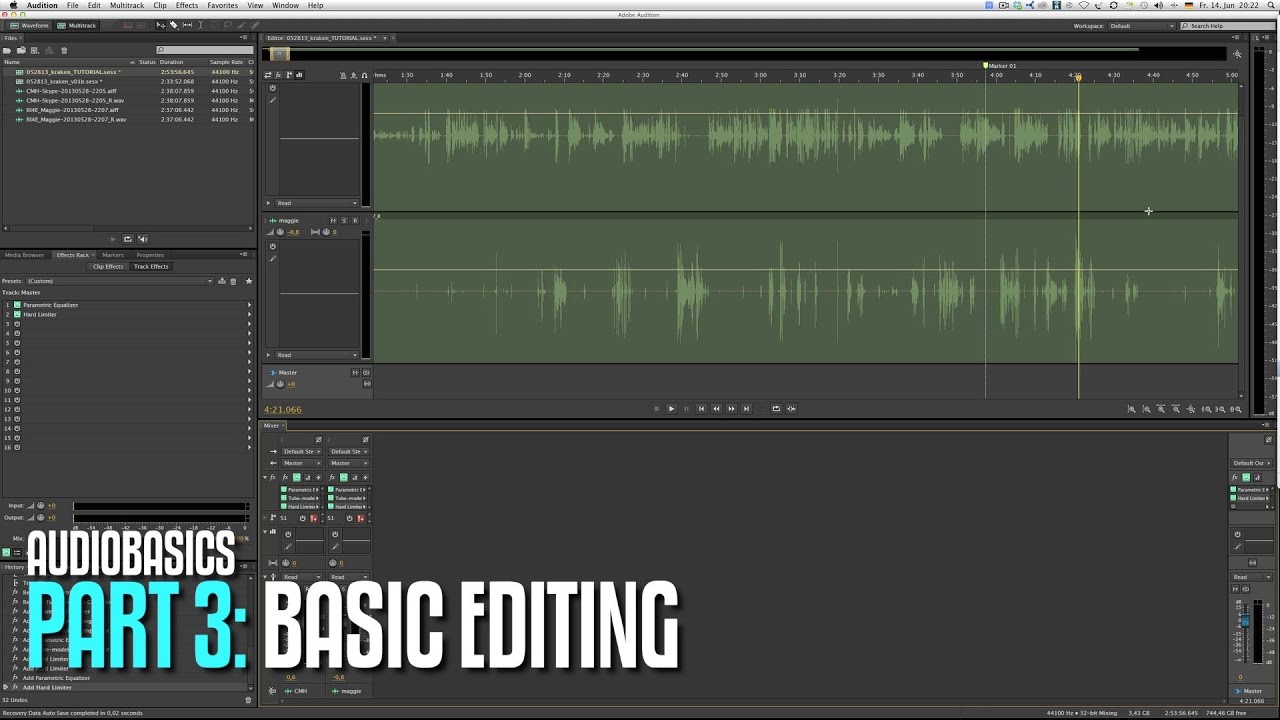
Task: Show the EQ view in the editor
Action: point(299,75)
